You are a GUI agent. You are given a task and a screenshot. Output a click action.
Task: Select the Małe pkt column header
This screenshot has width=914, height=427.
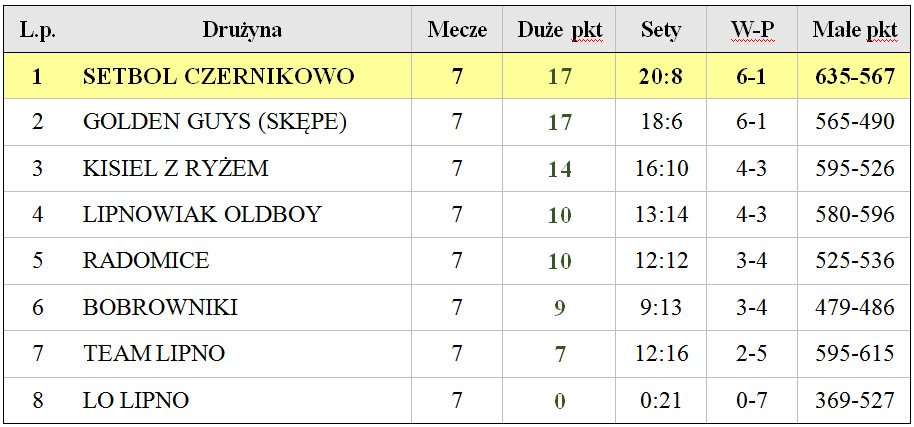(854, 30)
